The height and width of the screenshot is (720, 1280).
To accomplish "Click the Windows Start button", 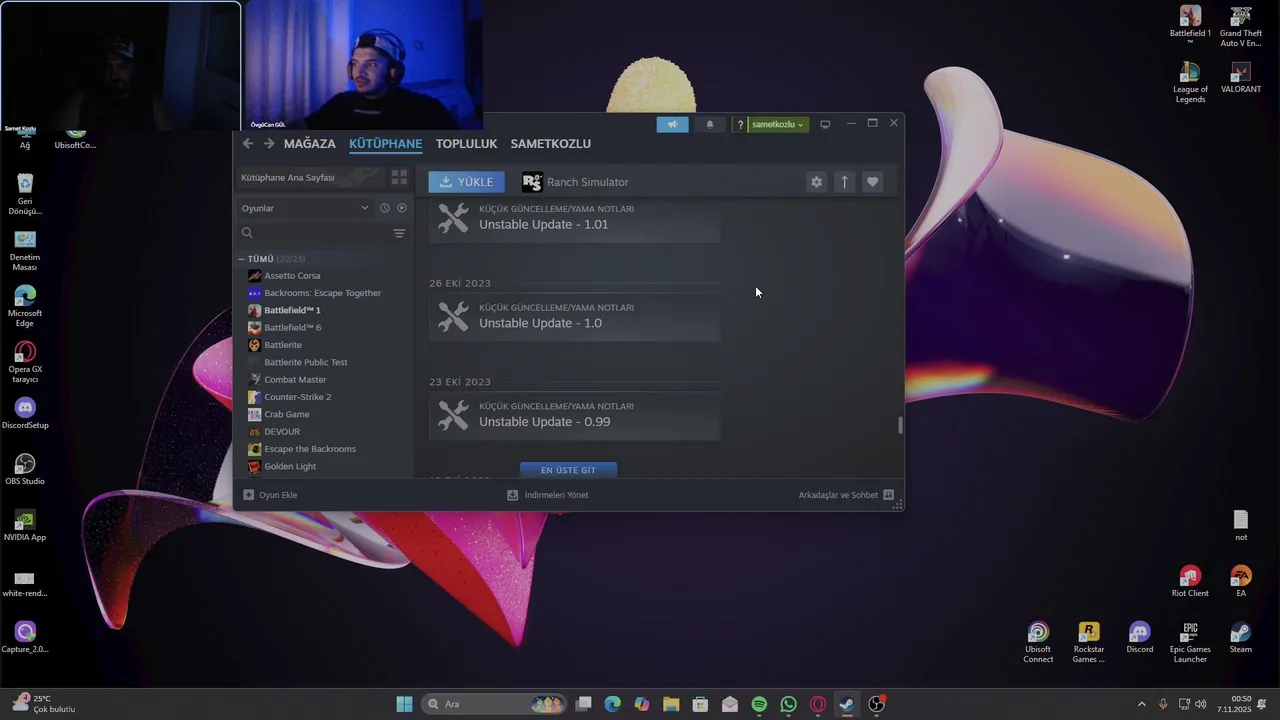I will 404,704.
